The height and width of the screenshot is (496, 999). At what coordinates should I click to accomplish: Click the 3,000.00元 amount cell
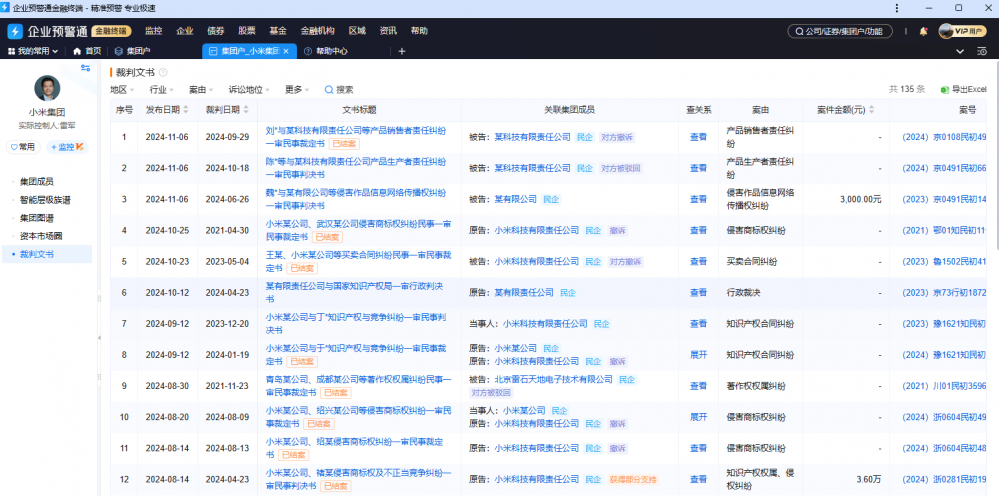point(861,199)
